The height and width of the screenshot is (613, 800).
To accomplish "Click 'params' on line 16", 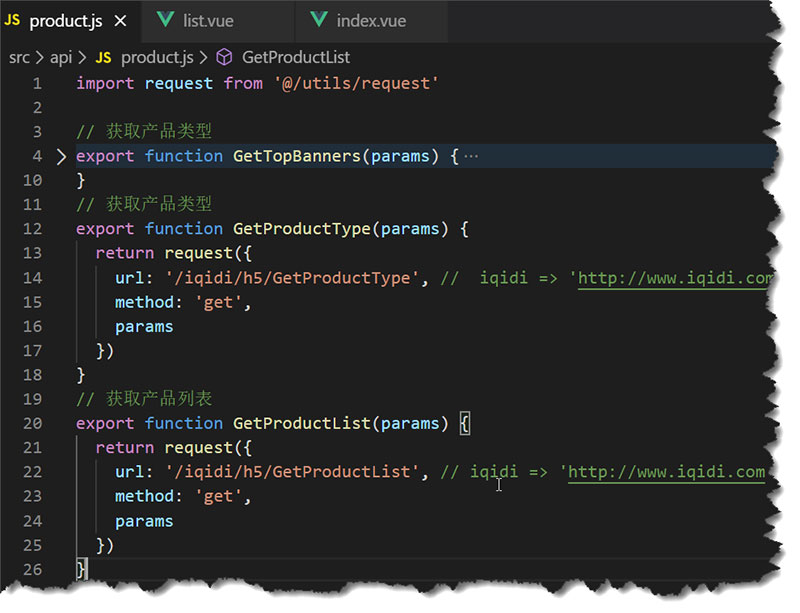I will coord(144,327).
